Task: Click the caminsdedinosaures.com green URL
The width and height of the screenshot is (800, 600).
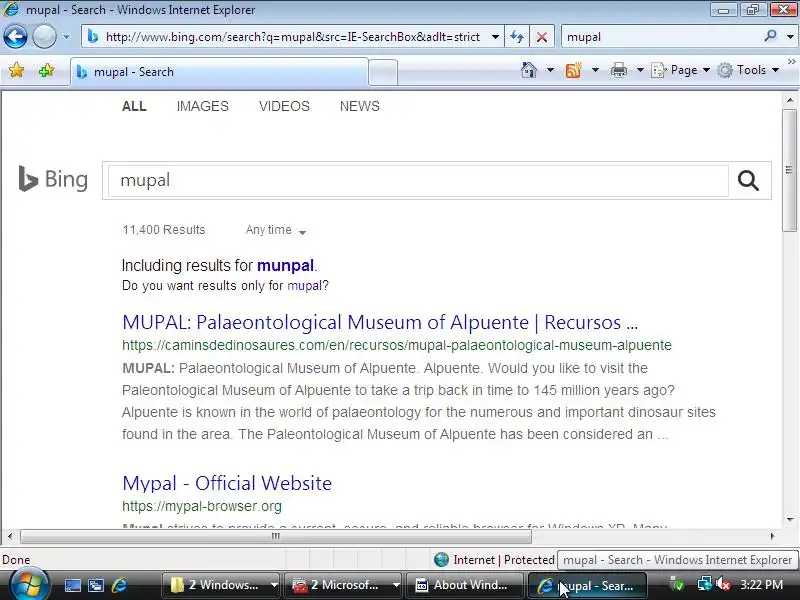Action: click(x=396, y=345)
